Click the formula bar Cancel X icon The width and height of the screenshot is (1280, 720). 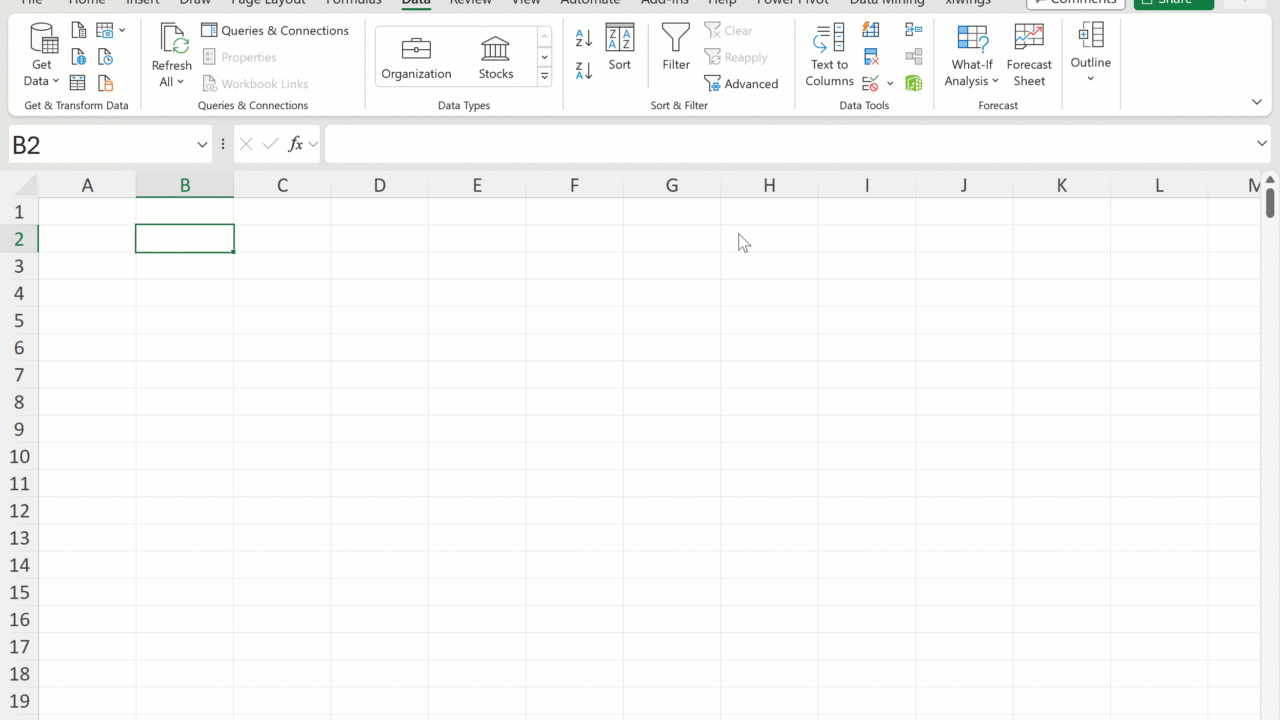[x=246, y=145]
